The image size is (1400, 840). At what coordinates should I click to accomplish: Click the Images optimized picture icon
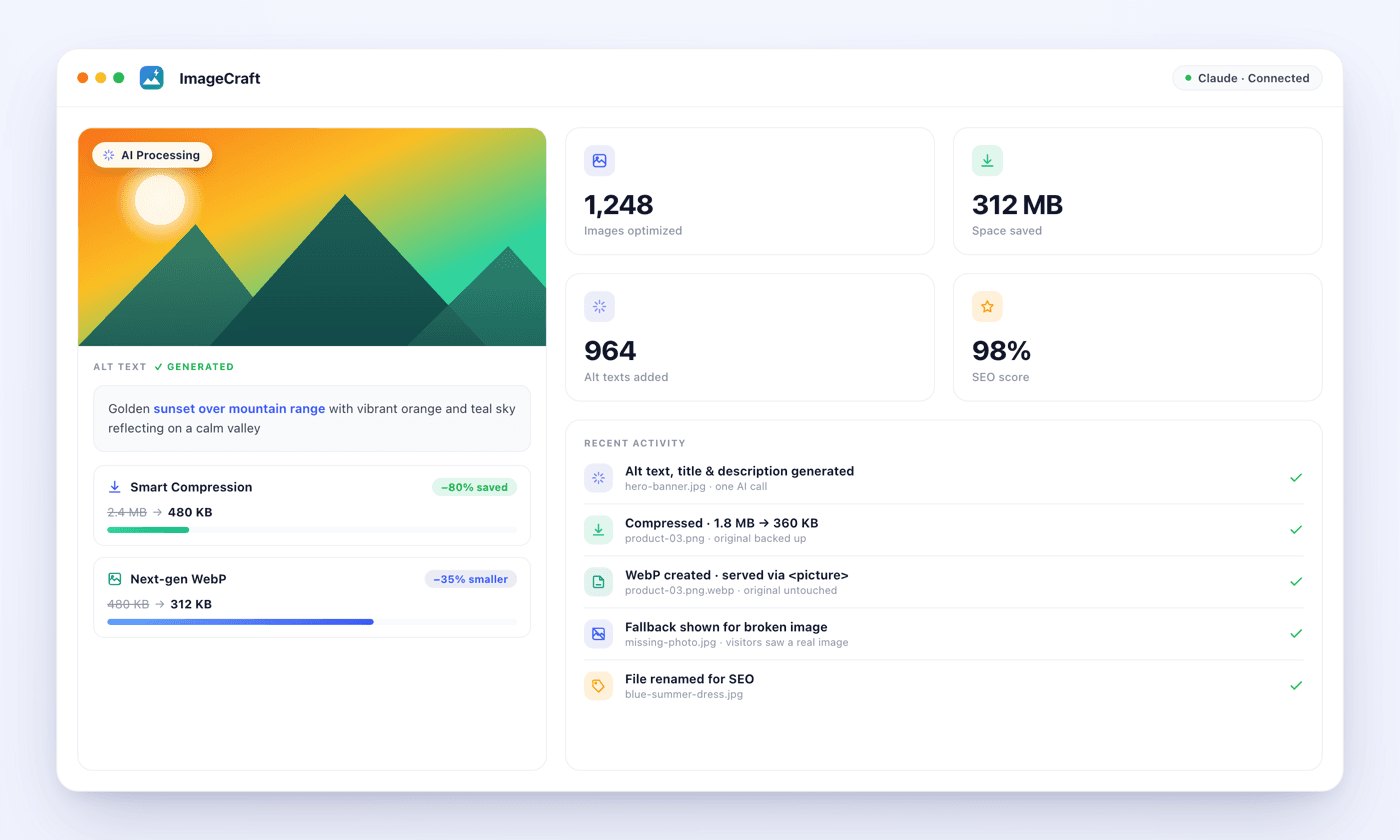tap(599, 160)
